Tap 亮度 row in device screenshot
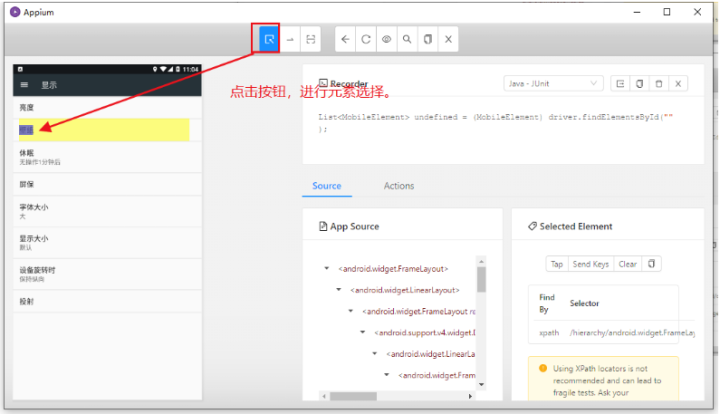The height and width of the screenshot is (414, 720). pyautogui.click(x=107, y=107)
